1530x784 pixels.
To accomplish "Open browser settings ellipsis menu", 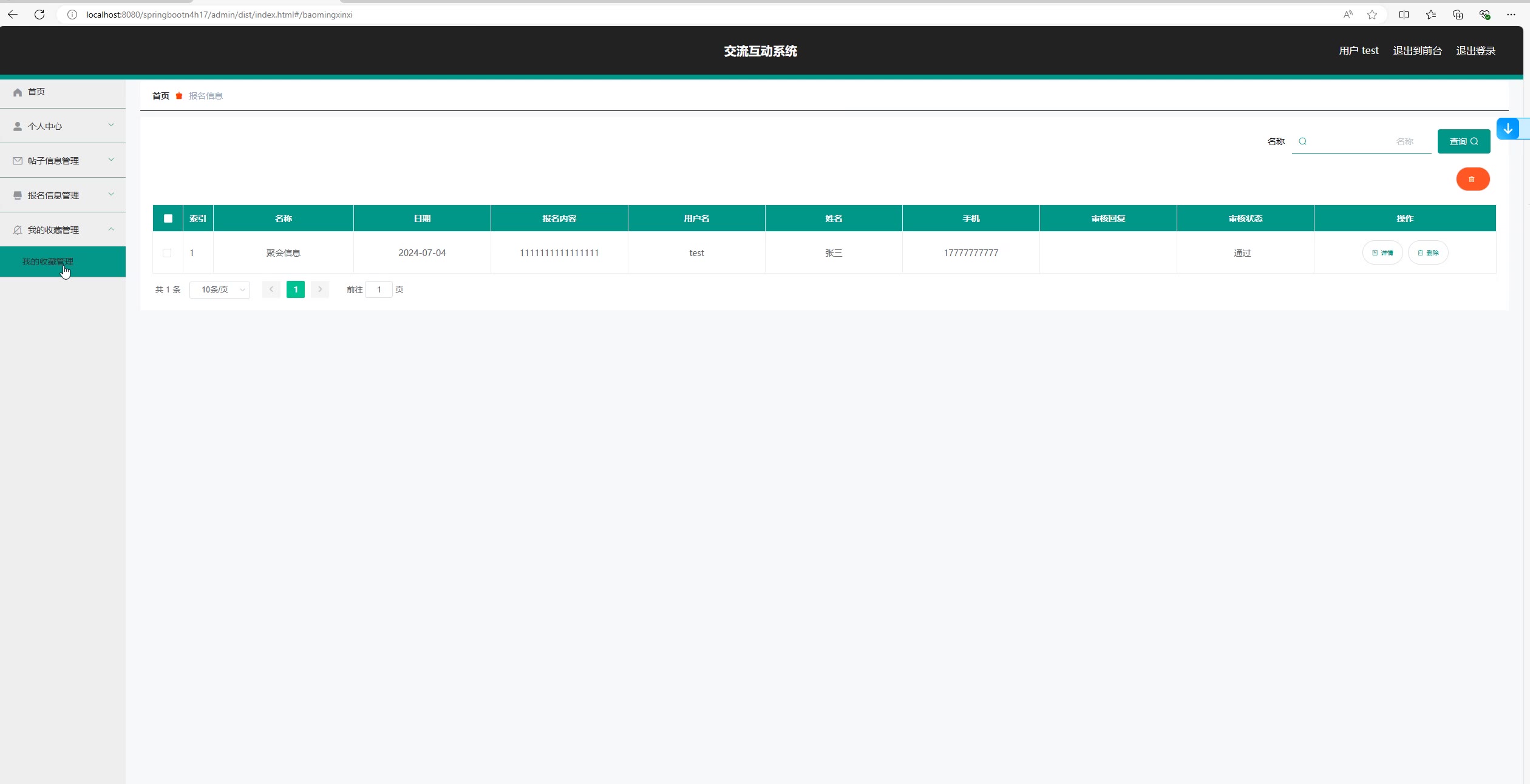I will pos(1511,15).
